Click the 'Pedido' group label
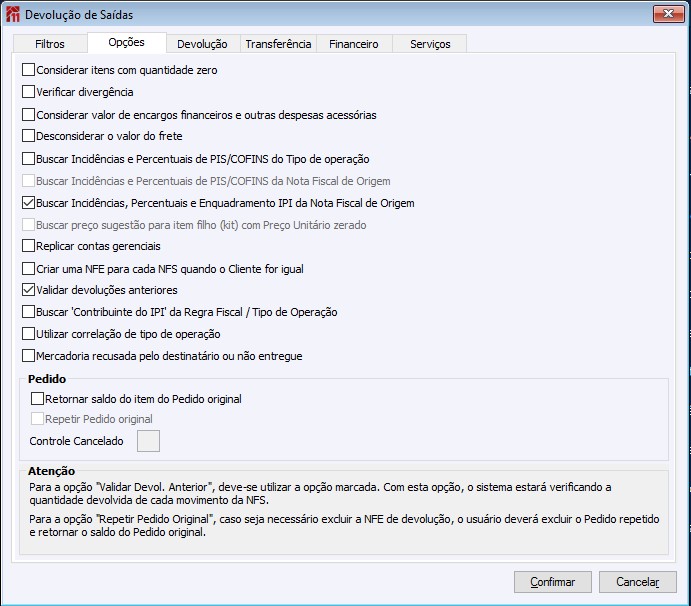Viewport: 691px width, 606px height. point(47,379)
